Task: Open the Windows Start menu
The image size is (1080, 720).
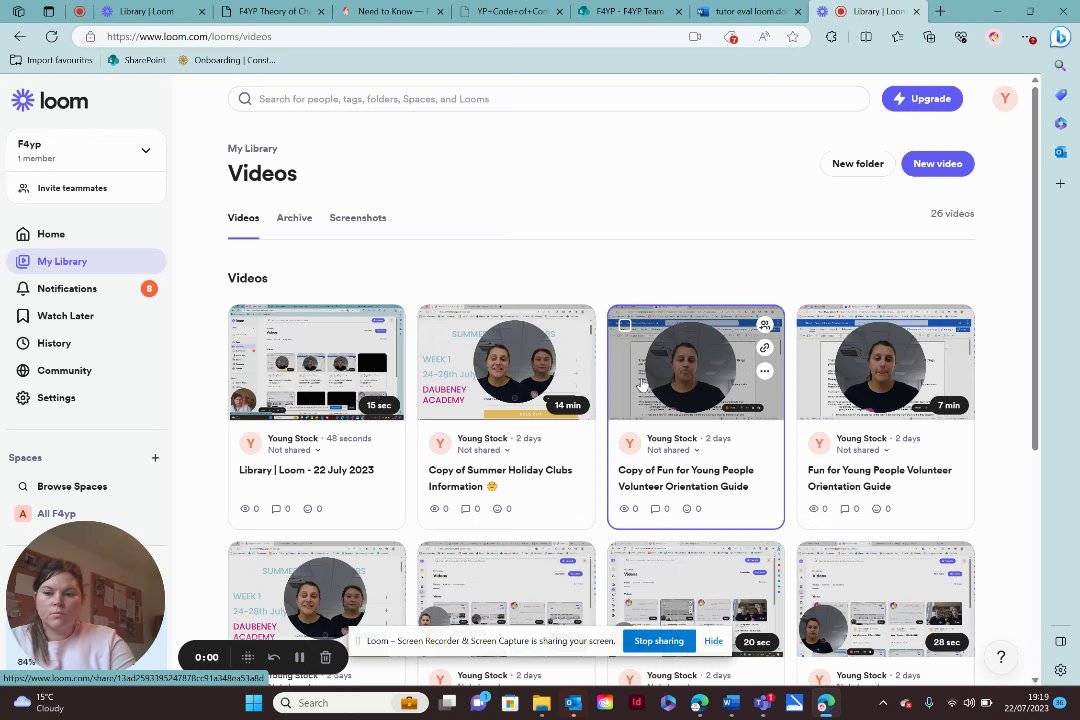Action: (253, 703)
